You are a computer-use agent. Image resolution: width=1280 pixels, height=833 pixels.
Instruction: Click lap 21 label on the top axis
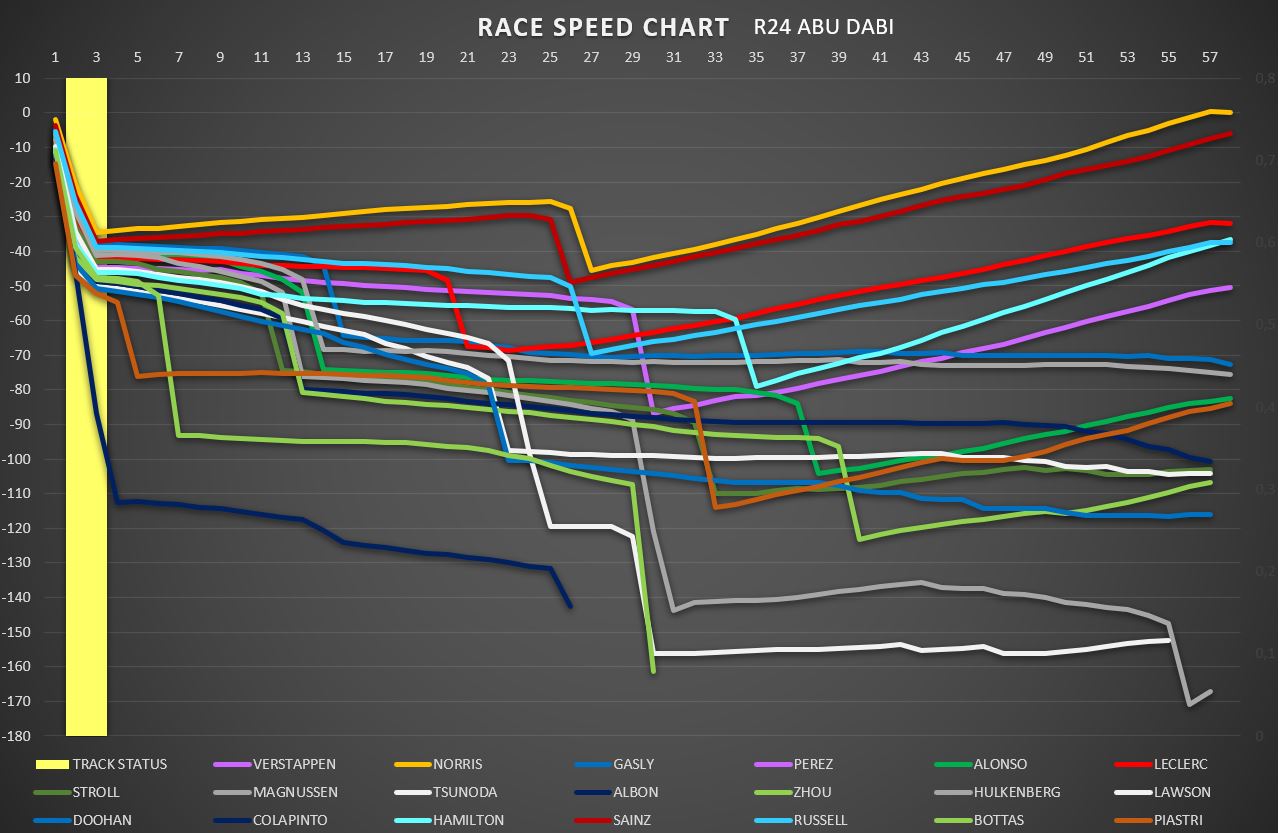[x=467, y=57]
